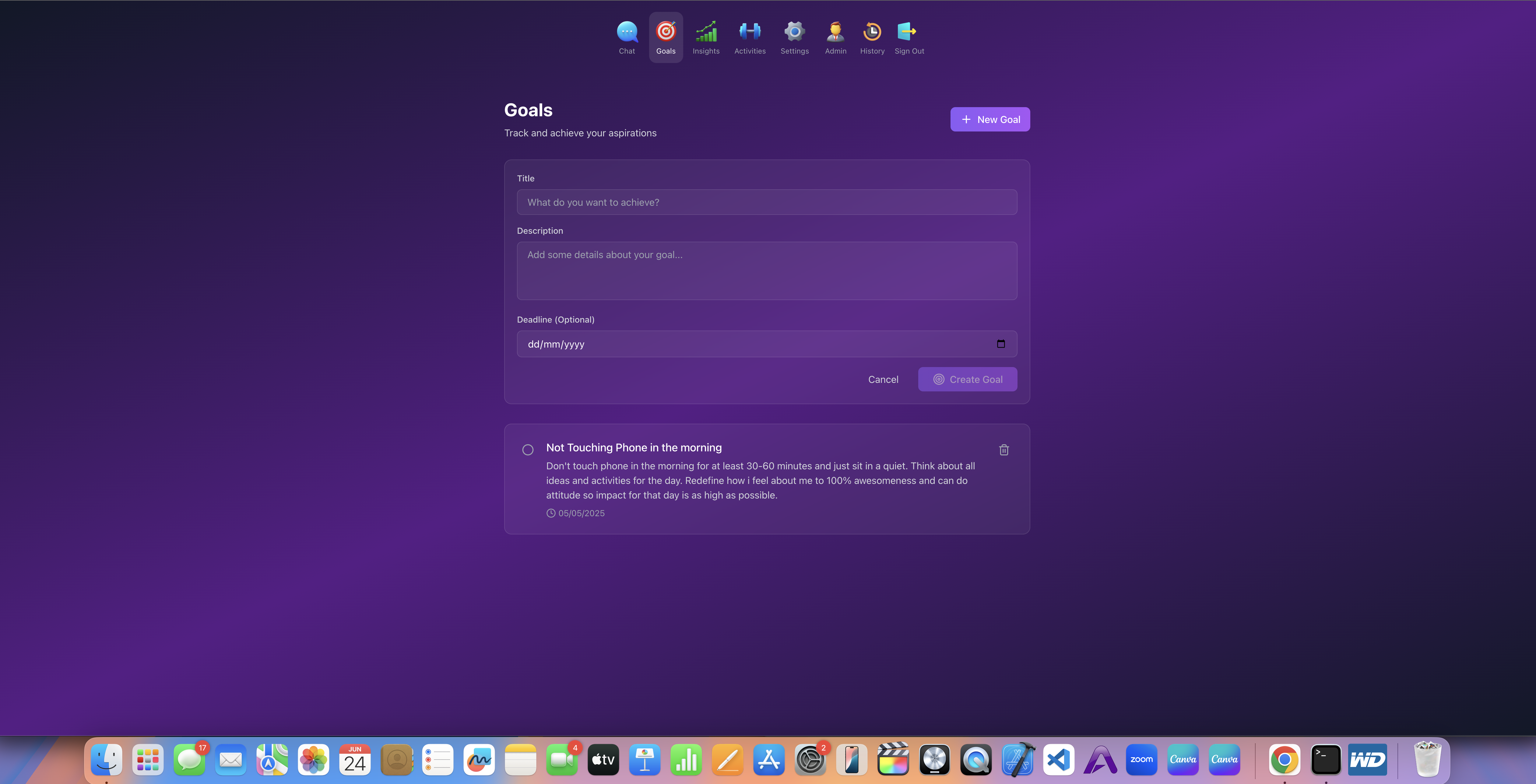Open Numbers from the dock
The width and height of the screenshot is (1536, 784).
click(686, 759)
